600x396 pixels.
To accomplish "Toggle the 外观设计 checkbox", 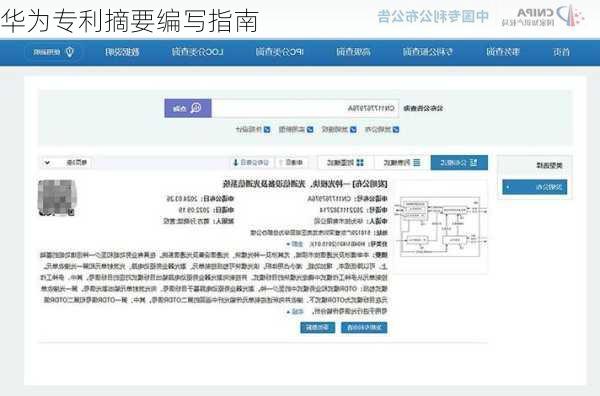I will tap(267, 130).
